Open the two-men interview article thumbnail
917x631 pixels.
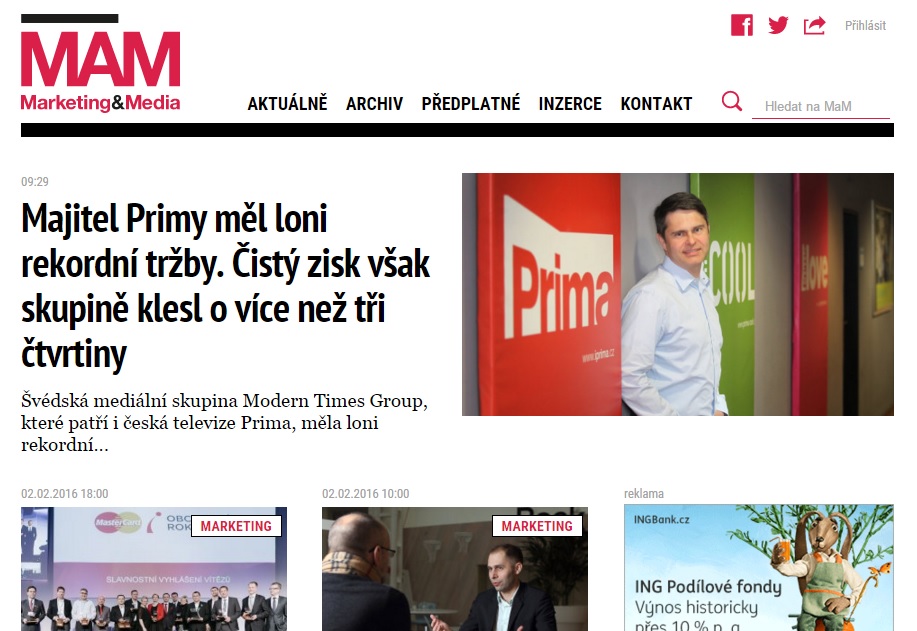(x=455, y=569)
